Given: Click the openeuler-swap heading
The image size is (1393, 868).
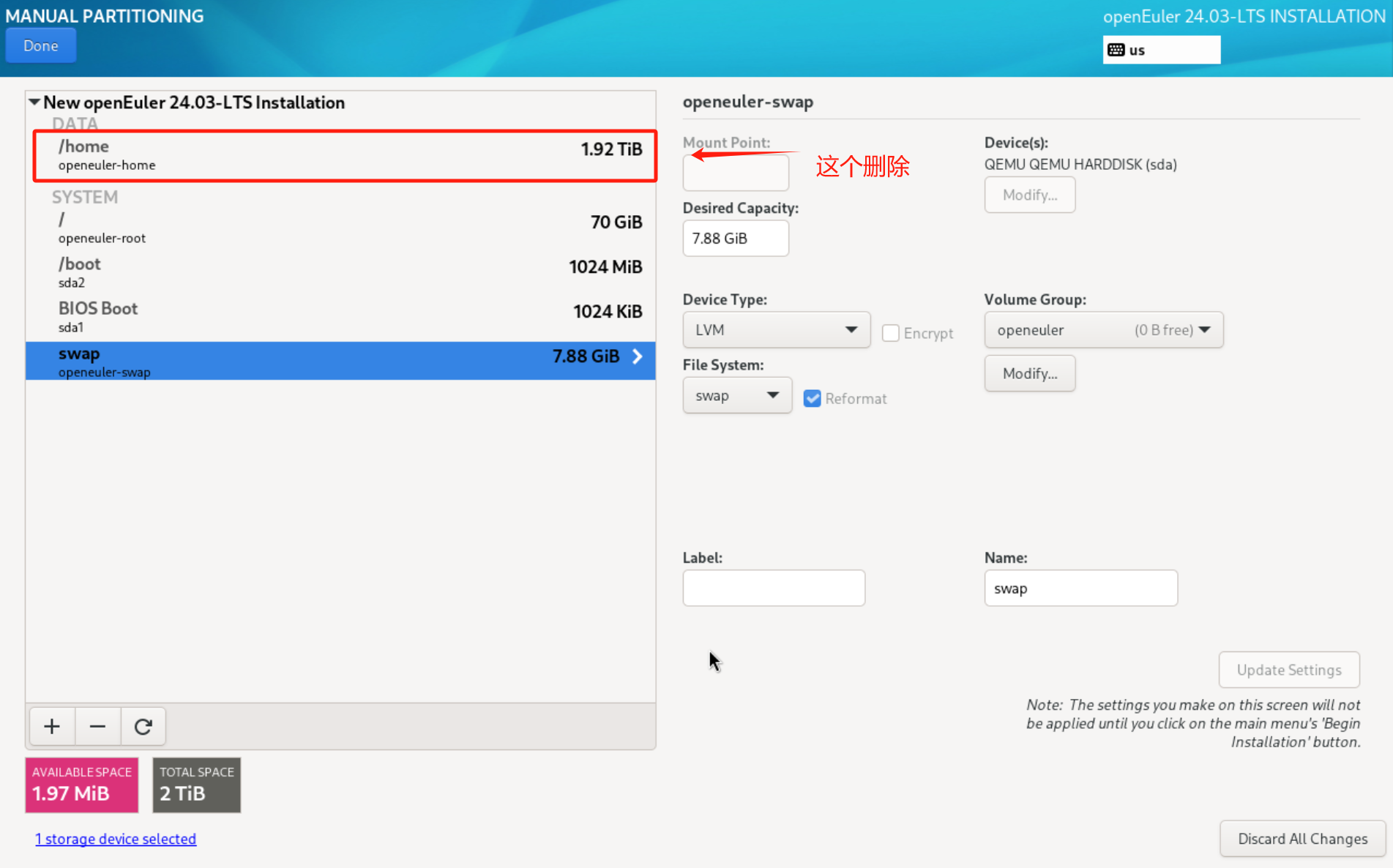Looking at the screenshot, I should click(x=747, y=102).
